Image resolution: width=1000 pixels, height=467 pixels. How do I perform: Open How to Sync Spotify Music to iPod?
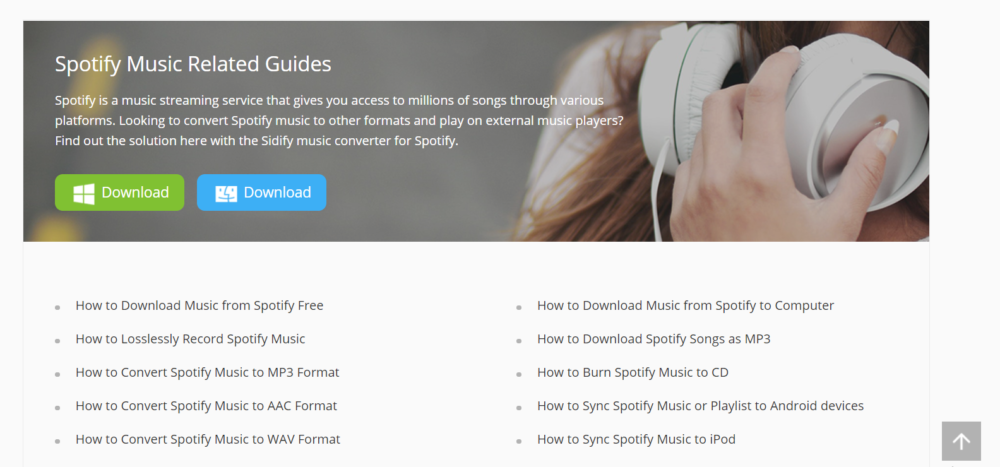(x=636, y=440)
